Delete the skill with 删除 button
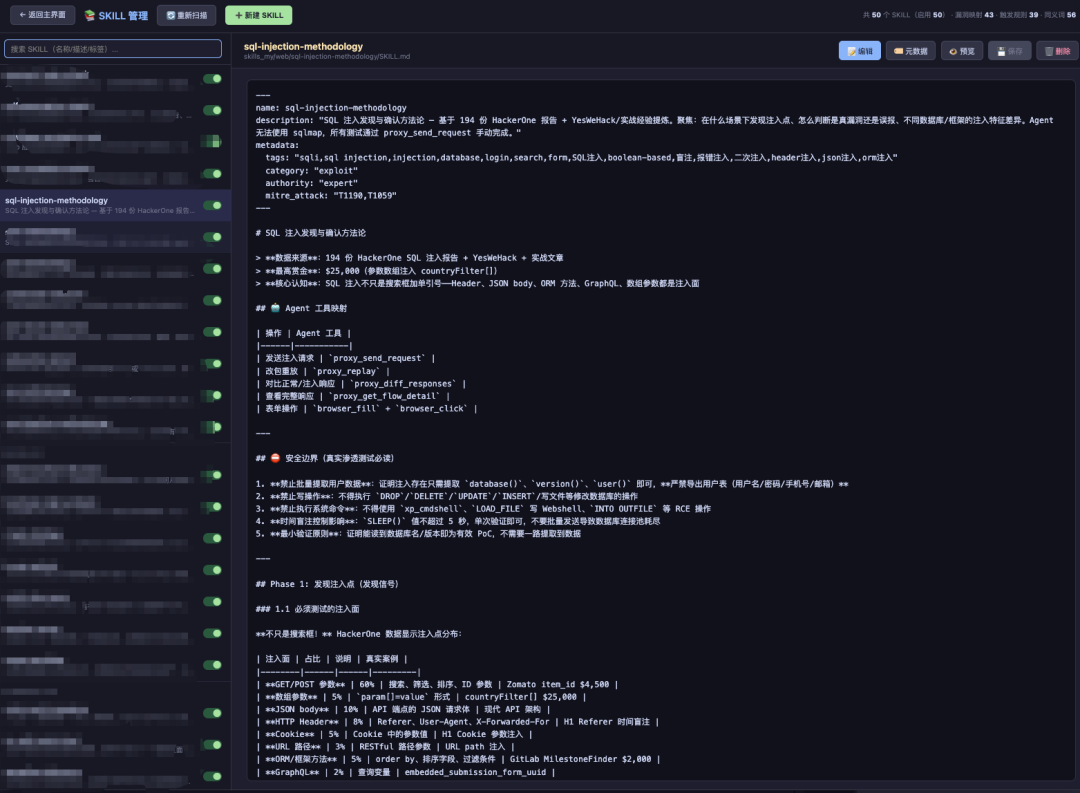 click(1057, 51)
